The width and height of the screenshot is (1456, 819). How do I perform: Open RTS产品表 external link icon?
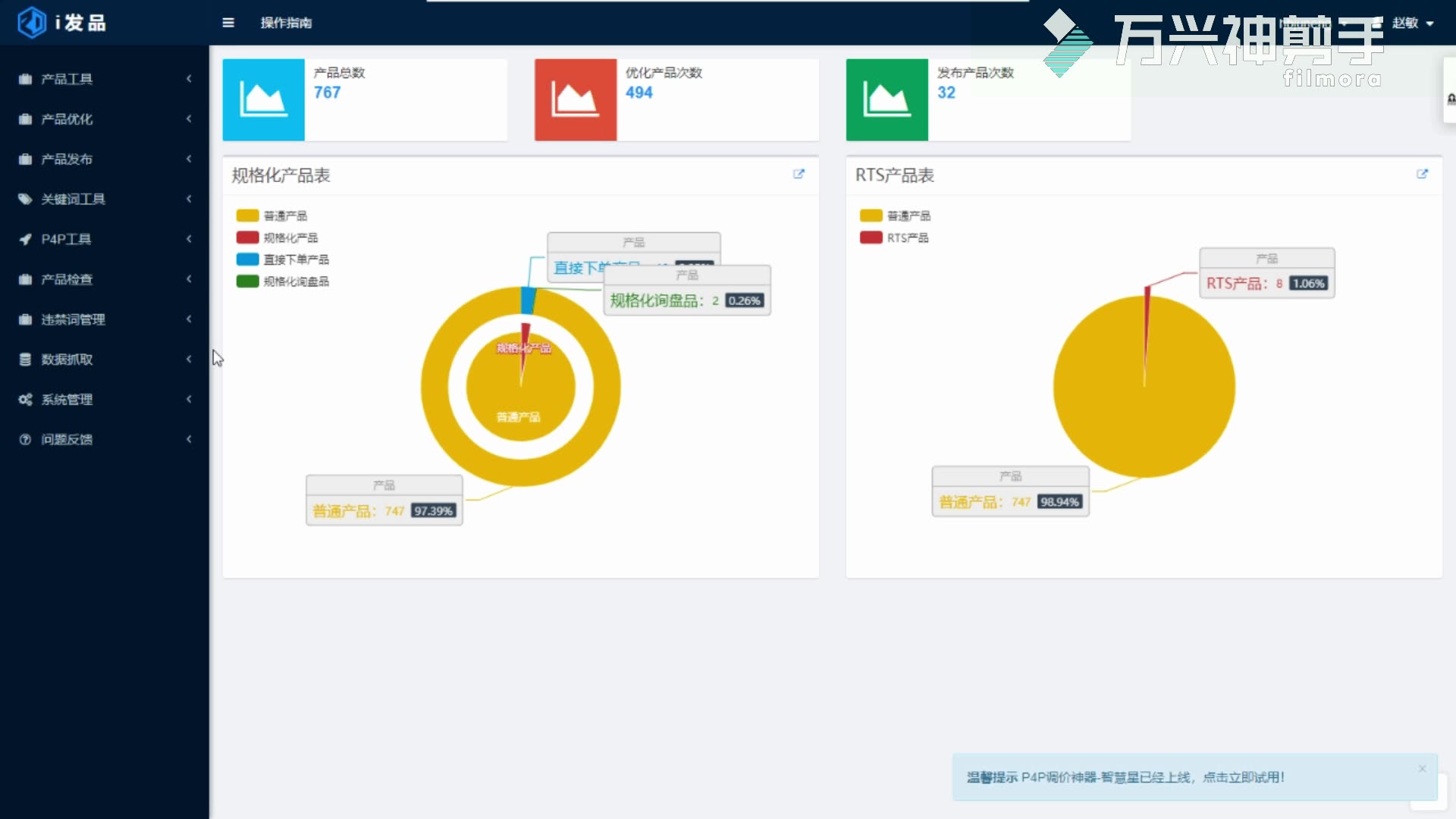point(1422,174)
